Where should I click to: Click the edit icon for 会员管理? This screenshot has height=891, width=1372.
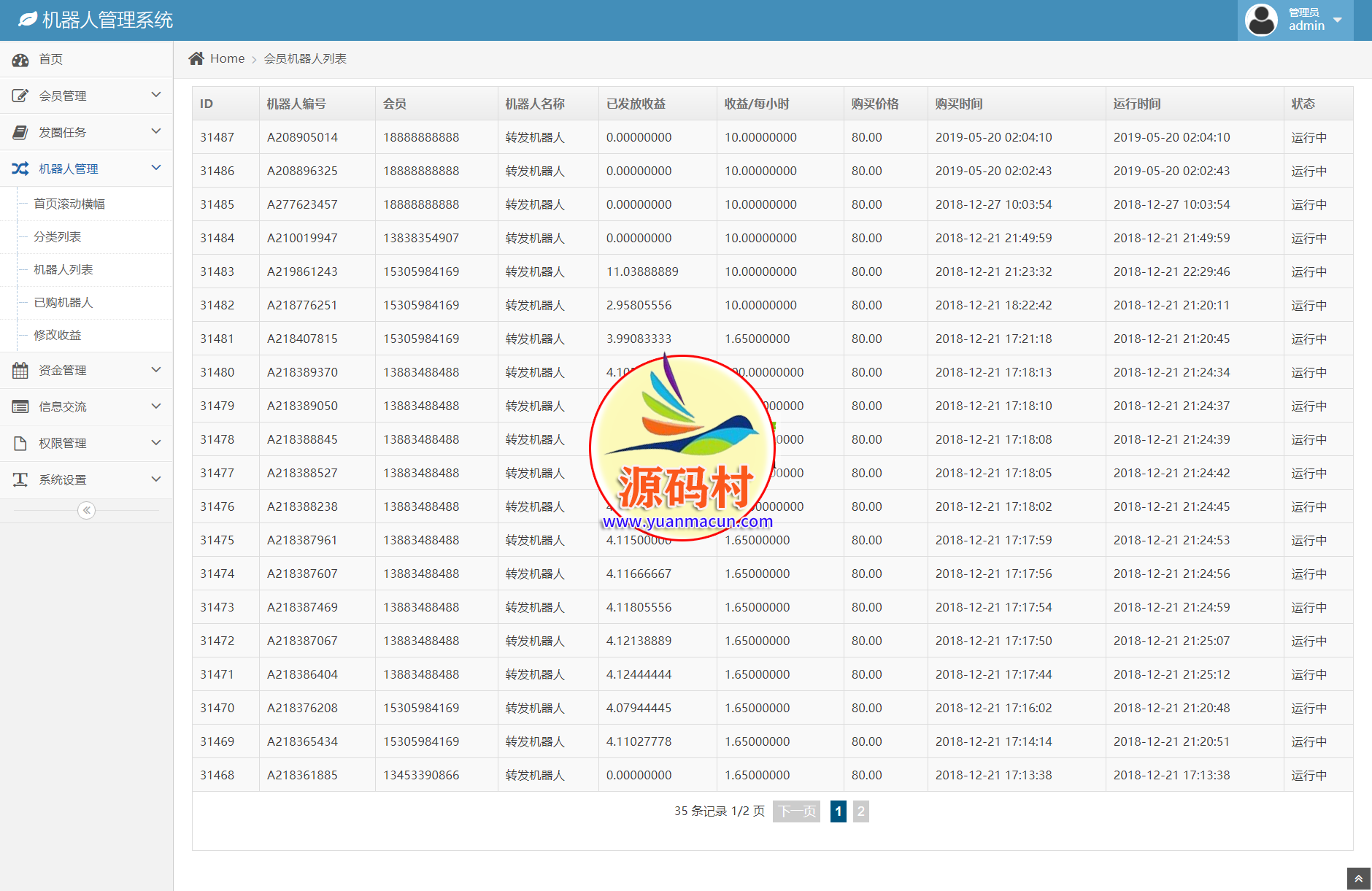(x=20, y=96)
